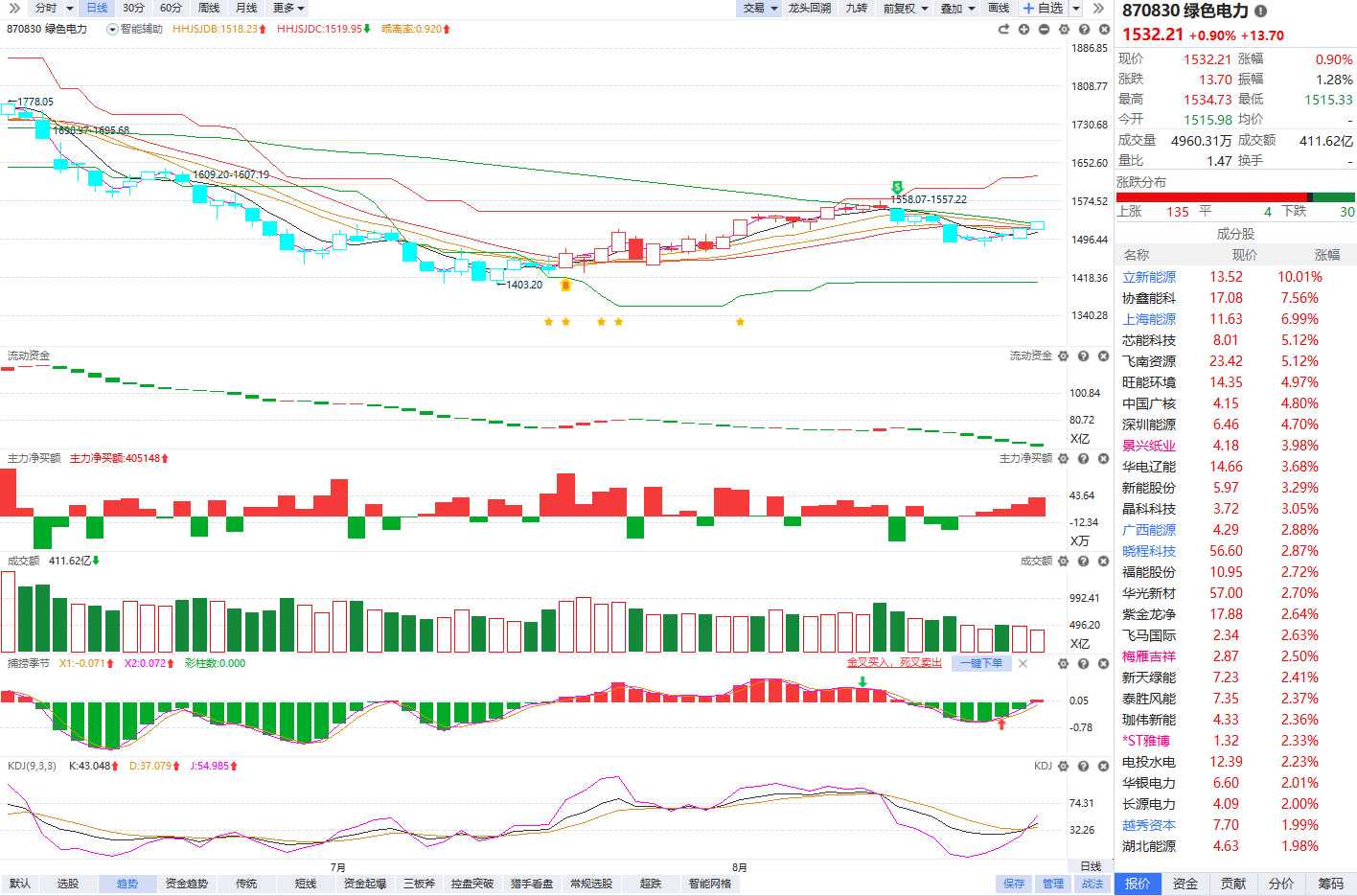
Task: Switch to the 筹码 tab at bottom right
Action: click(x=1330, y=884)
